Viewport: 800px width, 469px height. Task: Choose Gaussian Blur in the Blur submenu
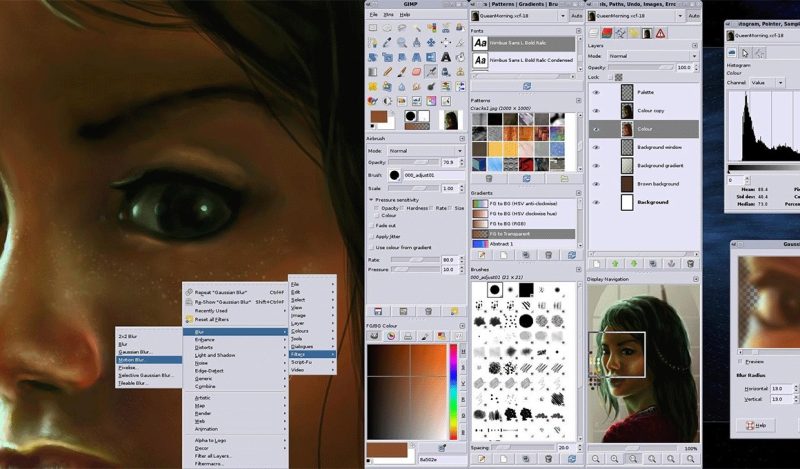click(148, 352)
